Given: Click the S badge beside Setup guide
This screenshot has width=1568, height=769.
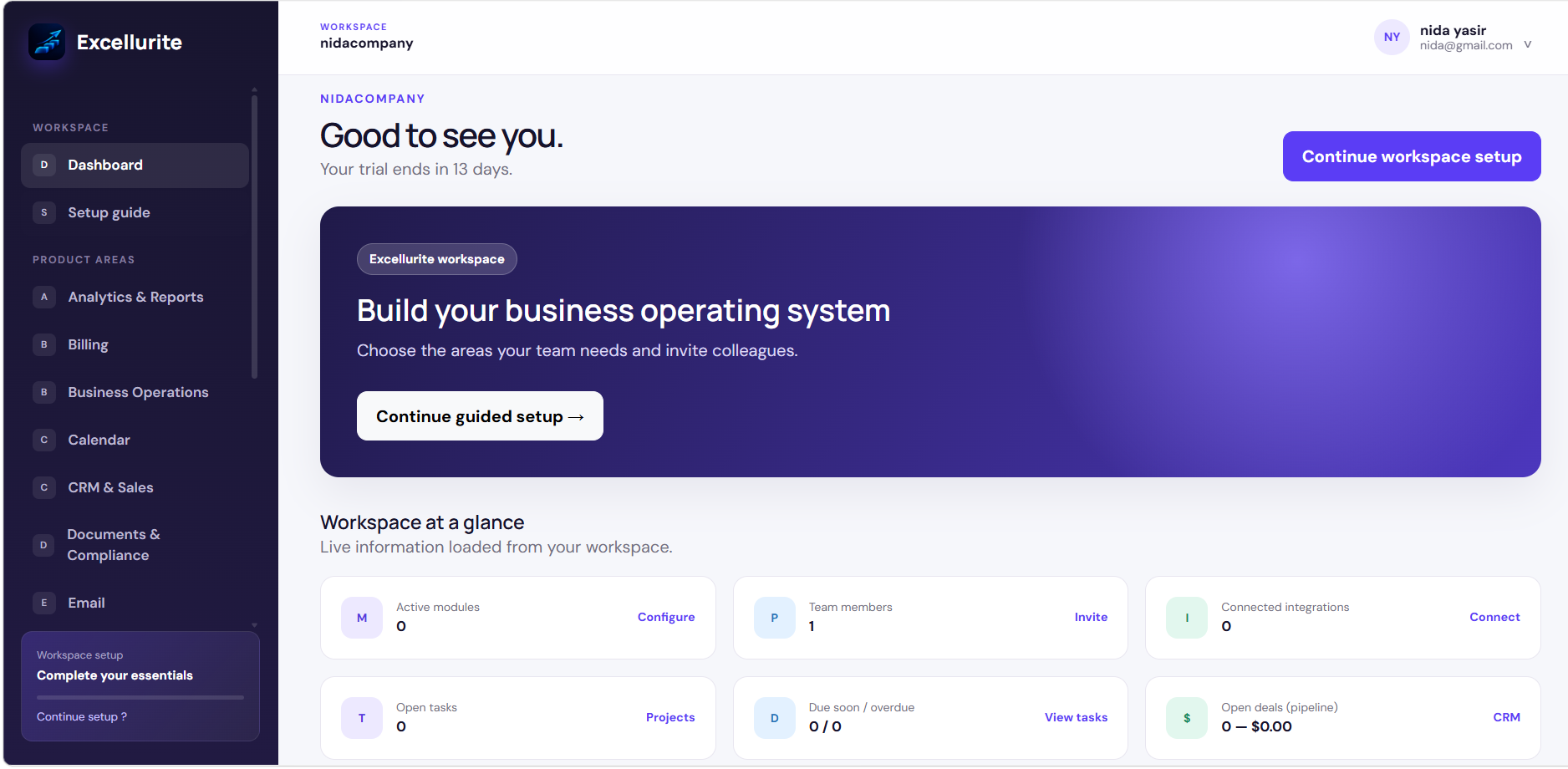Looking at the screenshot, I should tap(44, 212).
